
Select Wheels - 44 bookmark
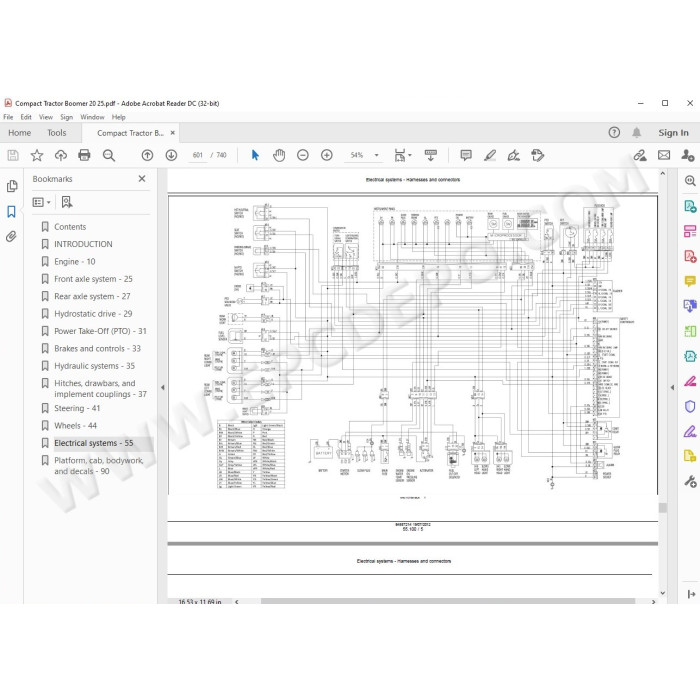75,425
